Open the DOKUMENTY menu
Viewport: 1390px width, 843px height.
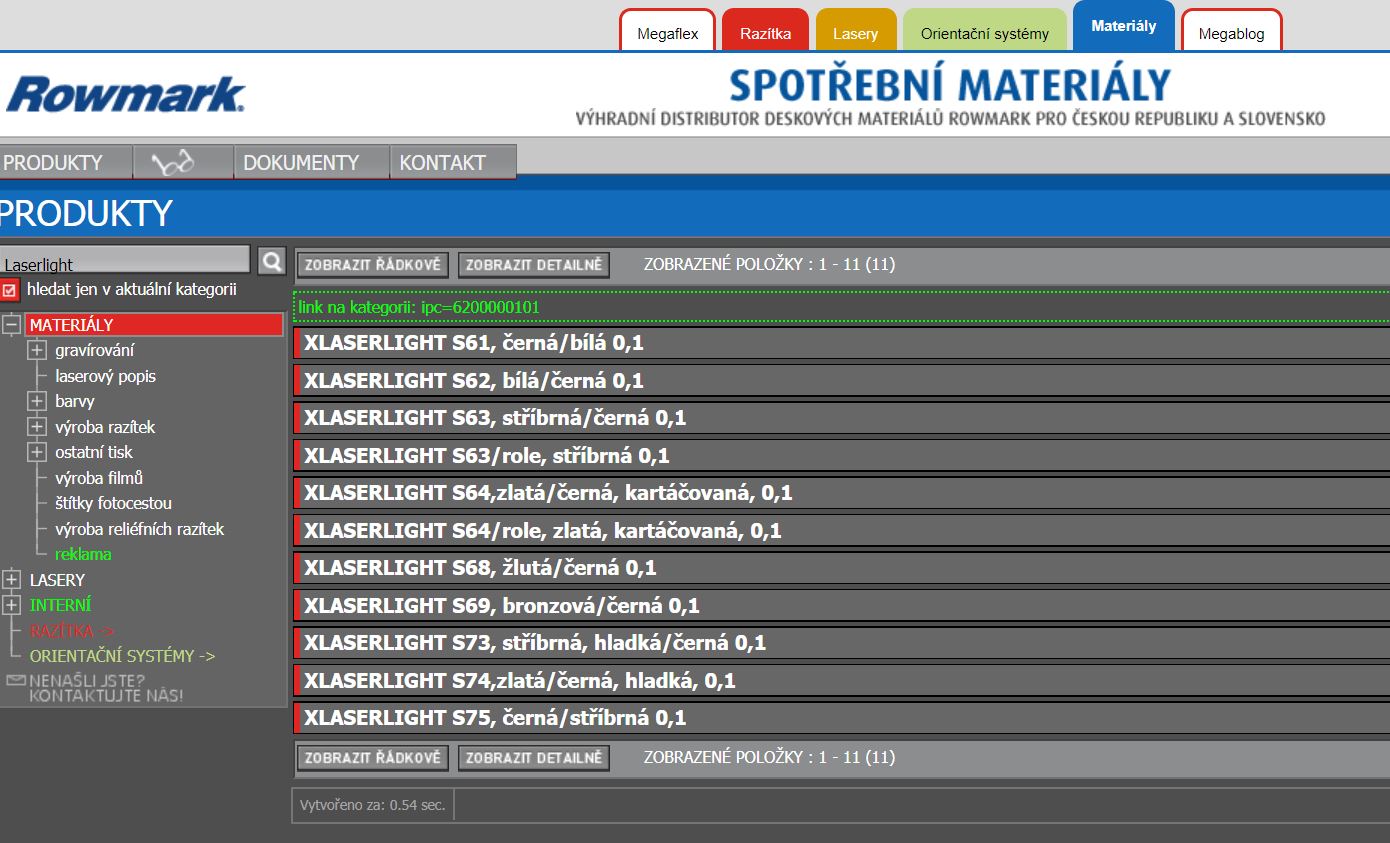click(x=301, y=162)
